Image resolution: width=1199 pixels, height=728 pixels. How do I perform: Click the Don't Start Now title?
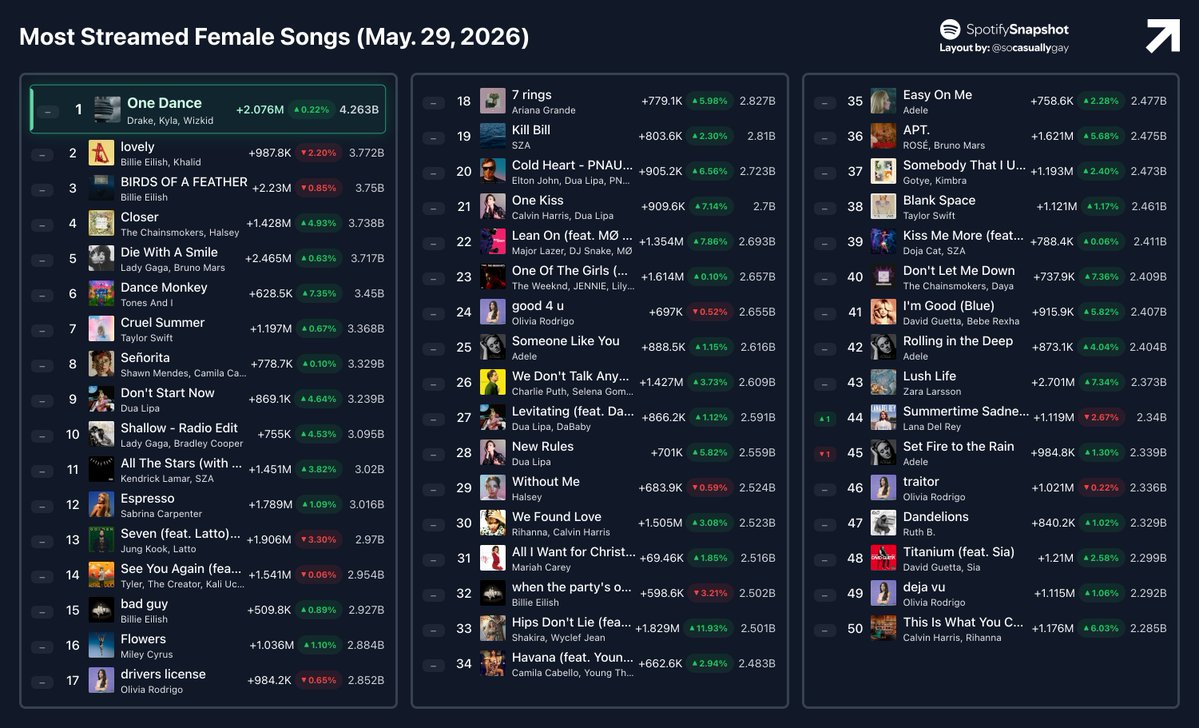pos(167,393)
